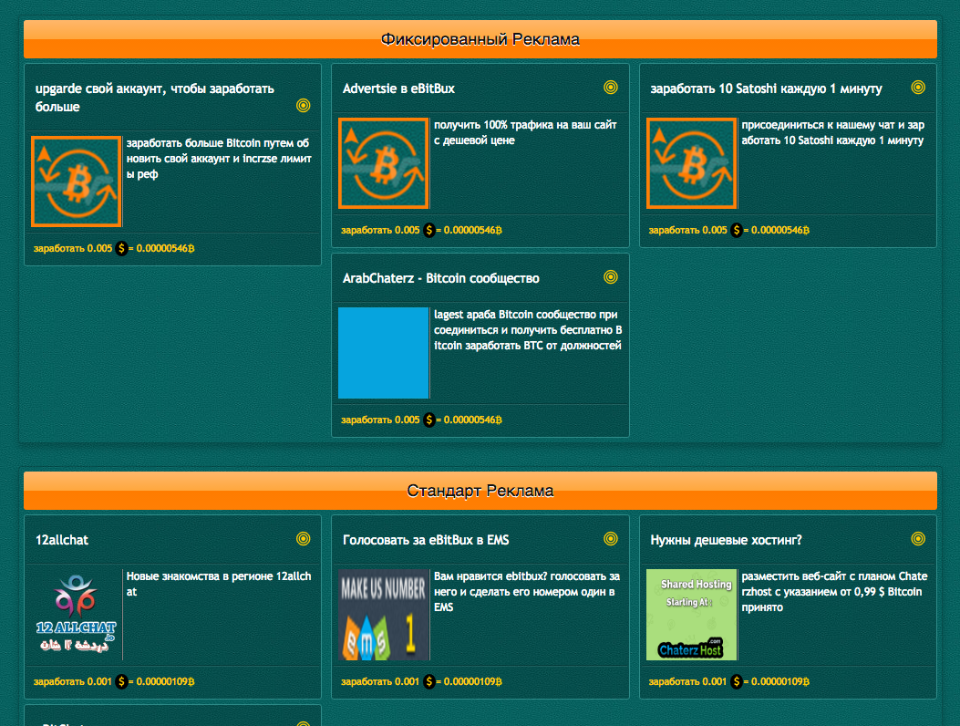
Task: Click Chaterz Host shared hosting thumbnail
Action: click(692, 615)
